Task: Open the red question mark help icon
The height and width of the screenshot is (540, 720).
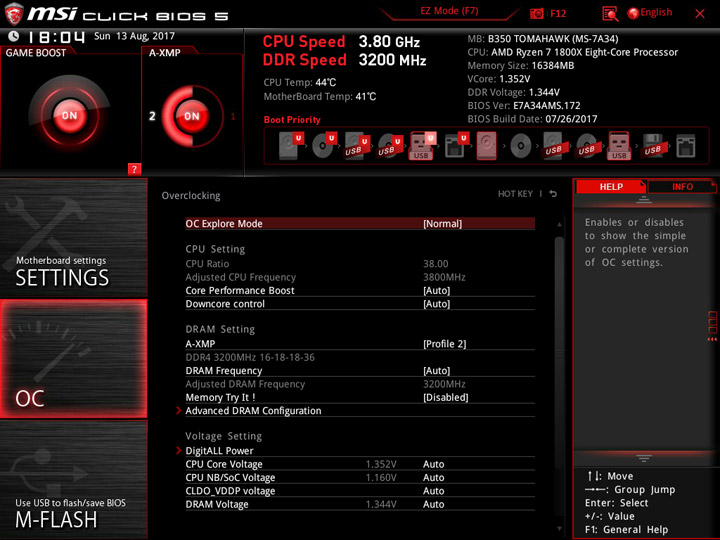Action: click(x=134, y=169)
